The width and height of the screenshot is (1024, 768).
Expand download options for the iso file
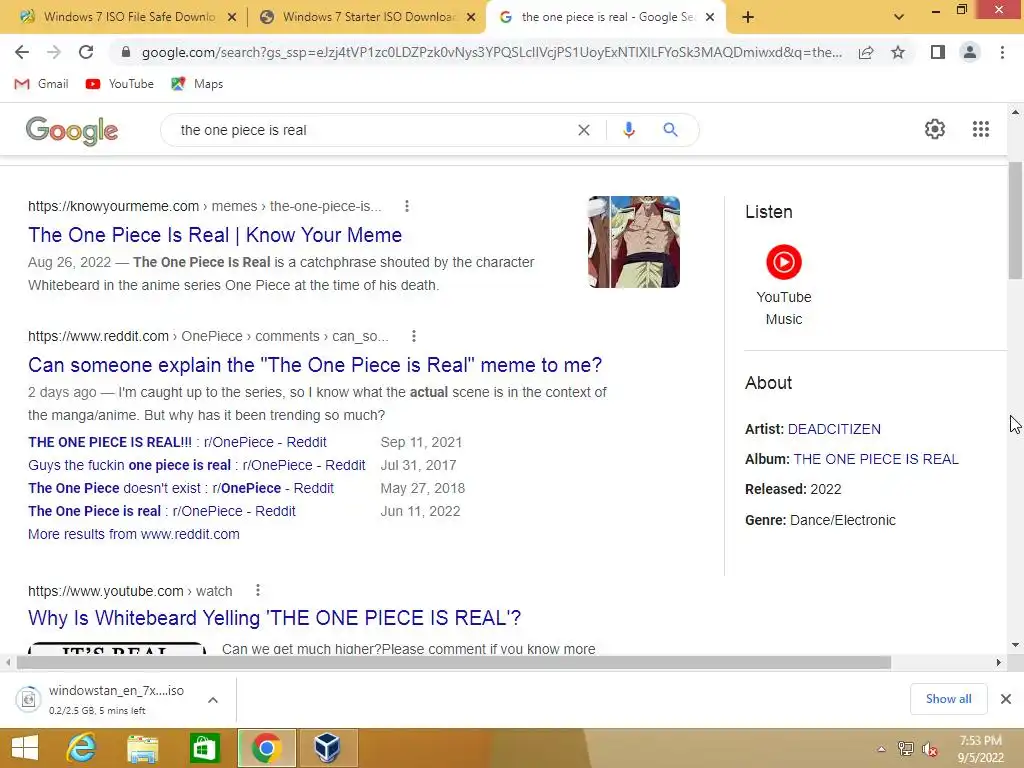click(213, 699)
